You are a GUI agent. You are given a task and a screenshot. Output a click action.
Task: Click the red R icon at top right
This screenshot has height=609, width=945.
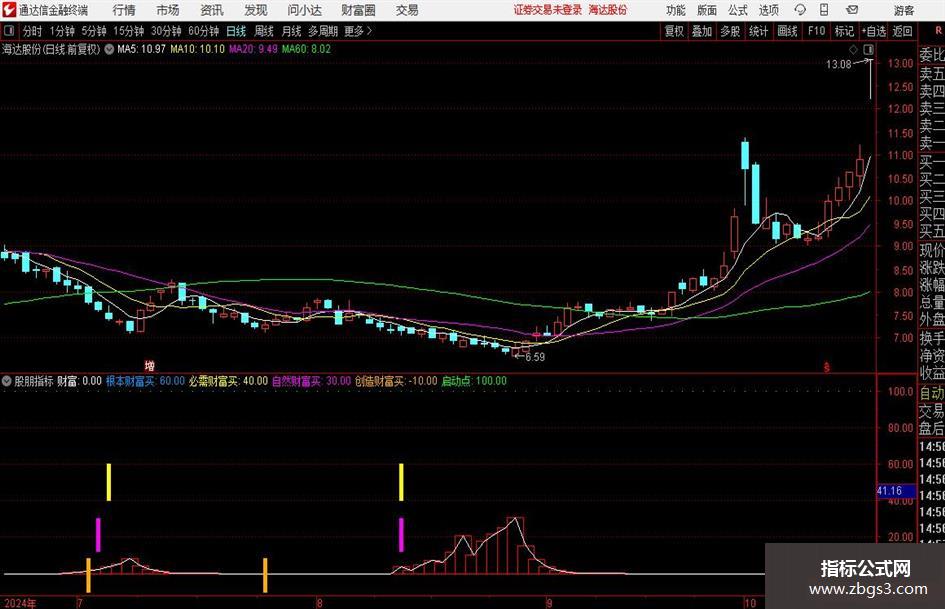click(938, 31)
